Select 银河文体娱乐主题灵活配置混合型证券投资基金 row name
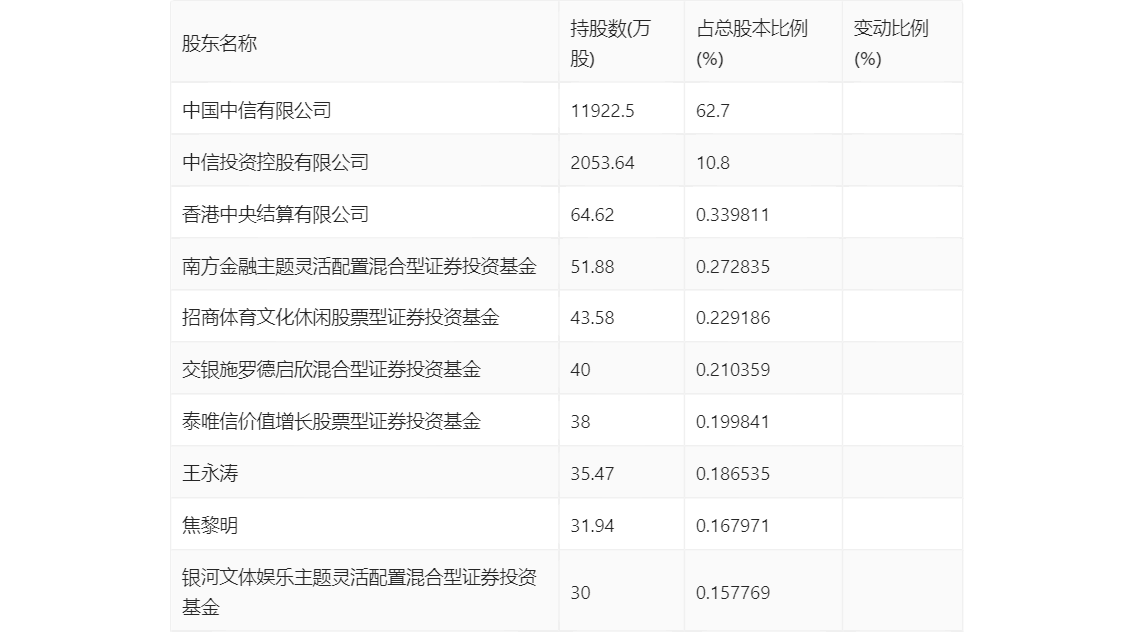The image size is (1134, 632). click(359, 592)
